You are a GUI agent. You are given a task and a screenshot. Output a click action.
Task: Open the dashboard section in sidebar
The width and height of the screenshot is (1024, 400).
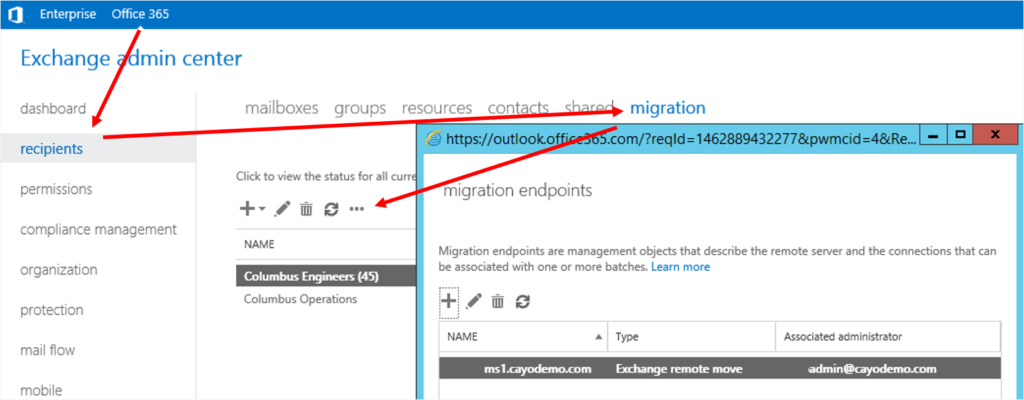pos(53,108)
